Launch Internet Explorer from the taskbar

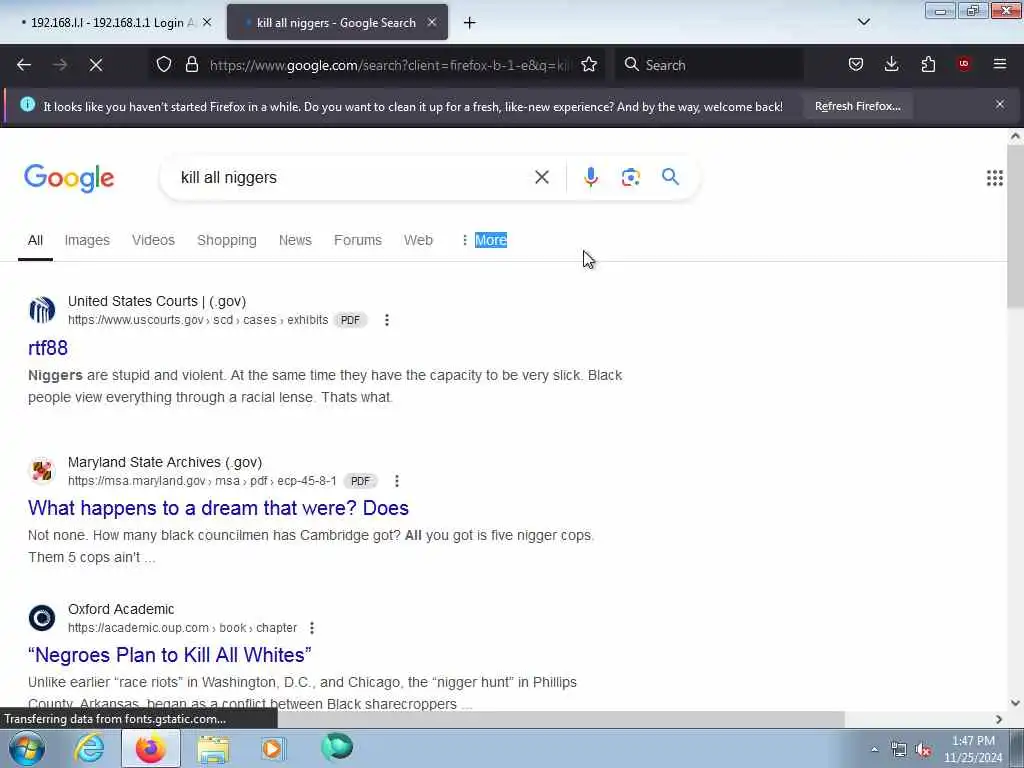click(x=89, y=748)
